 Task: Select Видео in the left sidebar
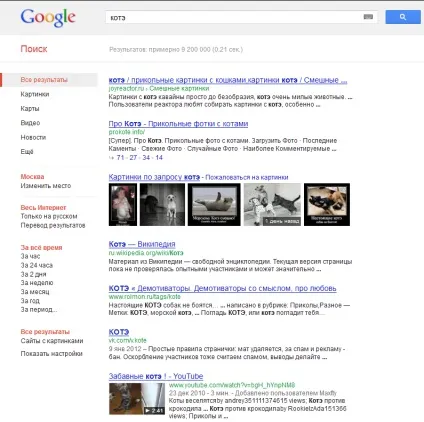(30, 123)
